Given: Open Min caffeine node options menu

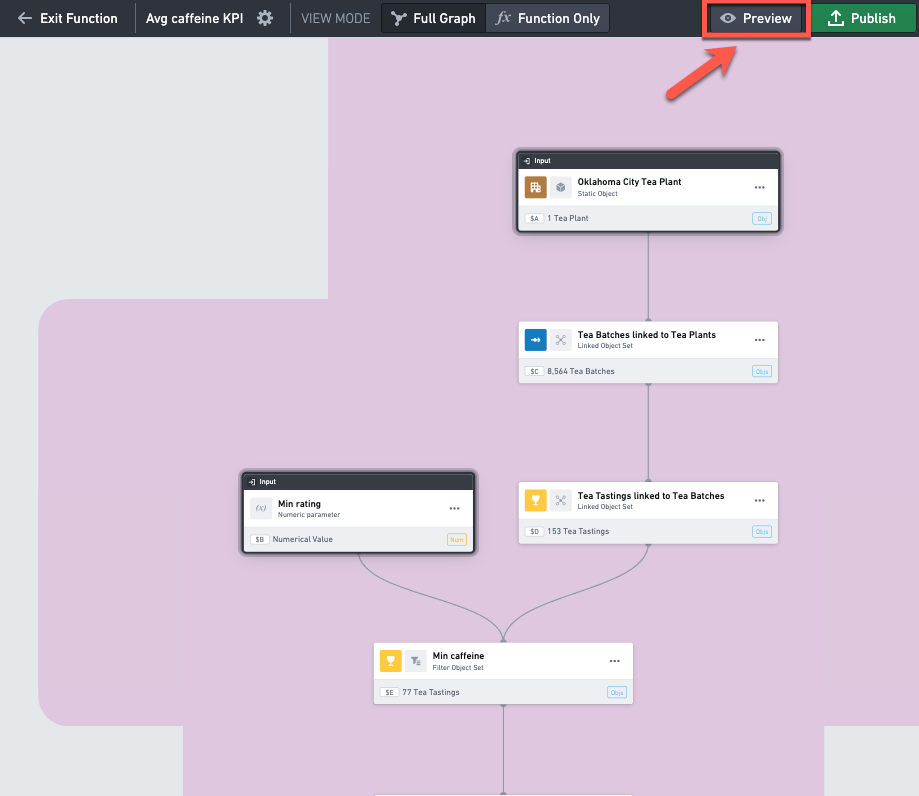Looking at the screenshot, I should tap(614, 661).
